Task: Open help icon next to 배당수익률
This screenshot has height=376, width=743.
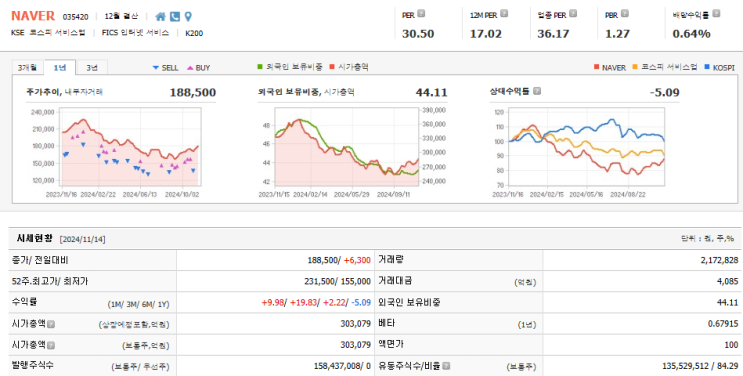Action: (x=716, y=14)
